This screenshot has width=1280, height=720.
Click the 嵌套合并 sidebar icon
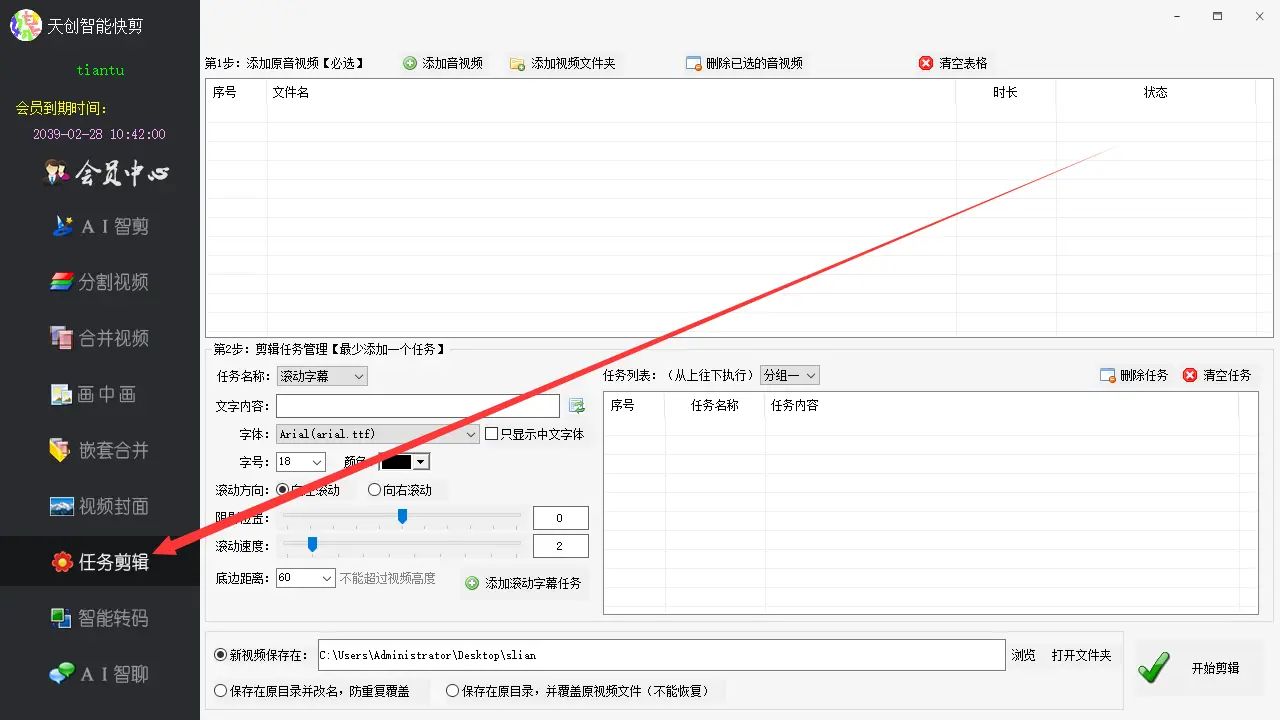pos(62,450)
